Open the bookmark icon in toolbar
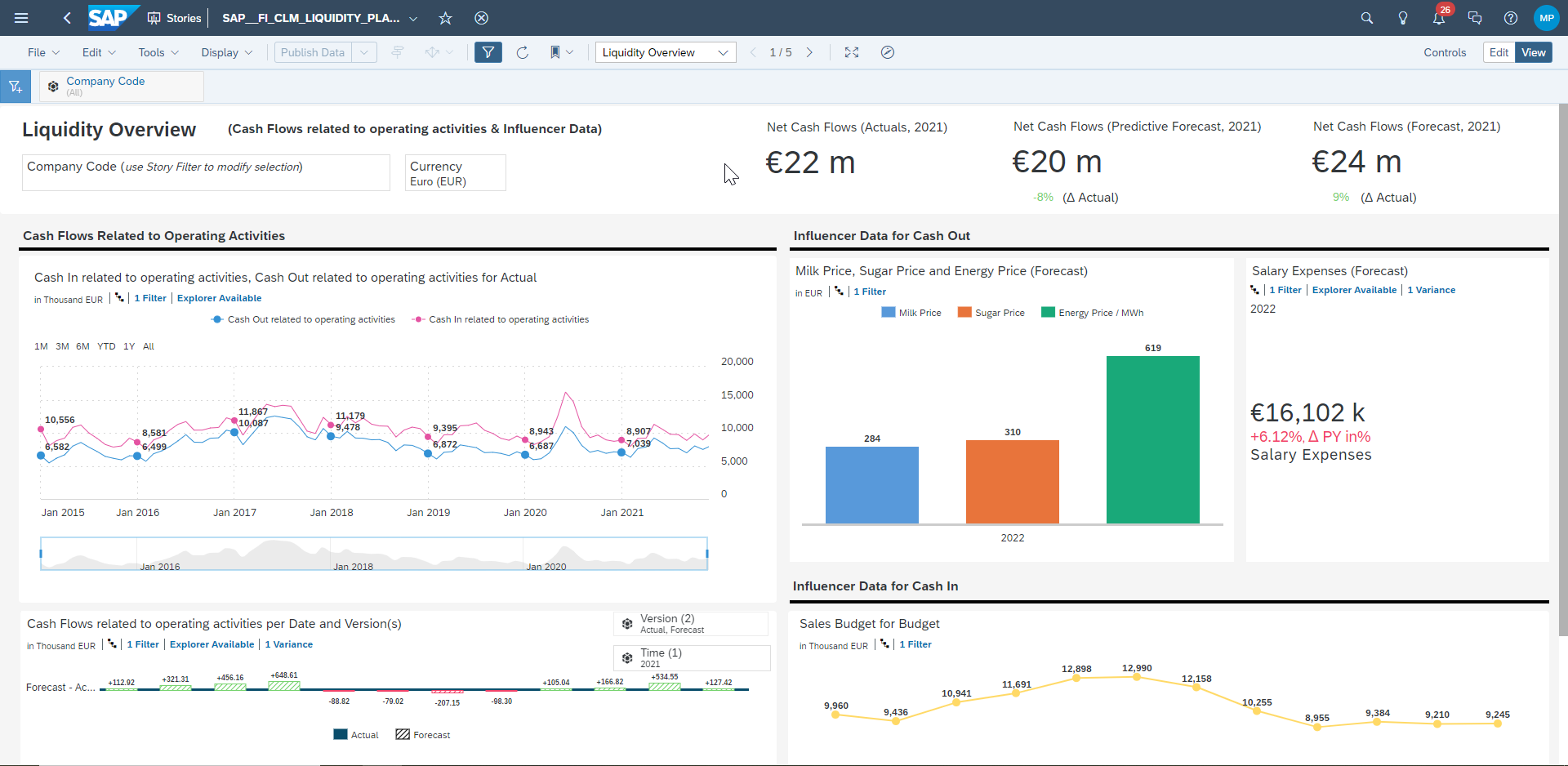The width and height of the screenshot is (1568, 766). coord(555,52)
